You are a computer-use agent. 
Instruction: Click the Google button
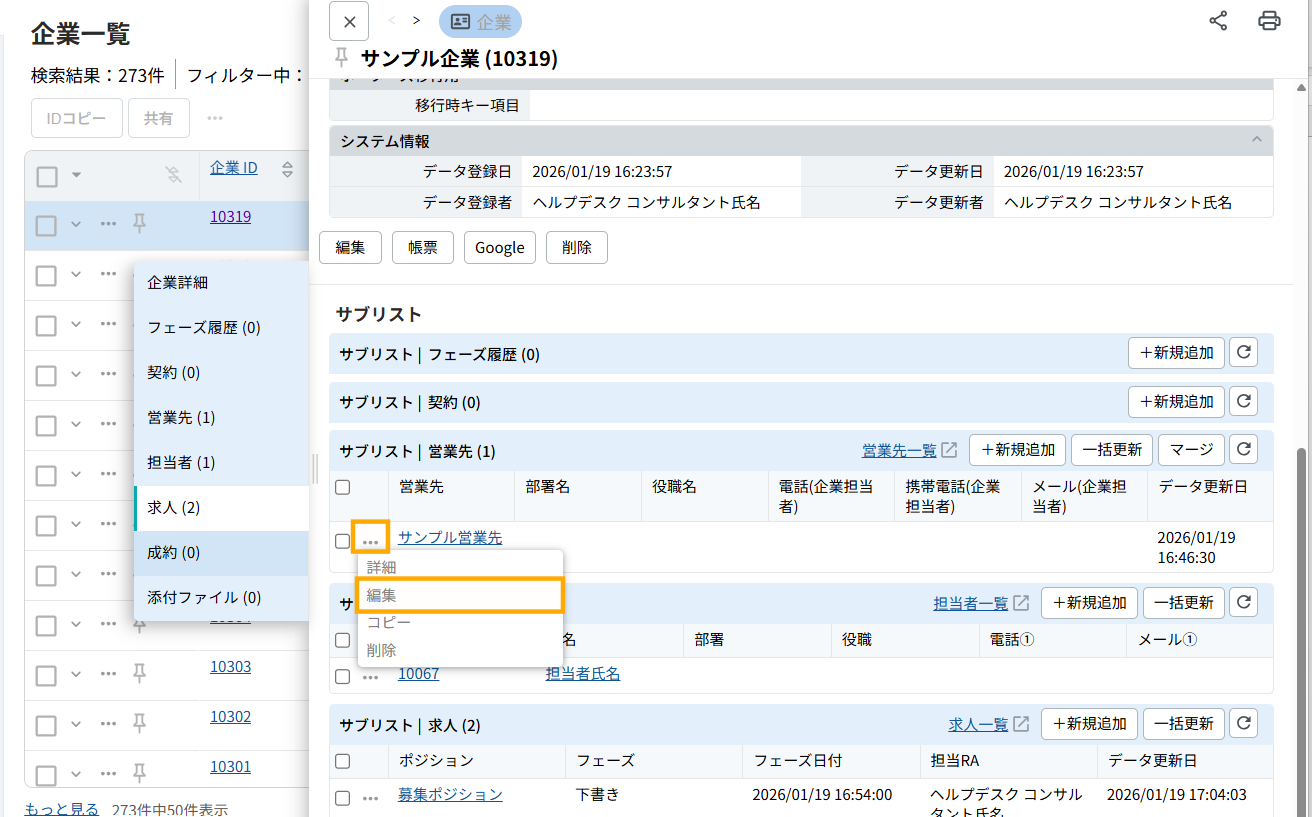point(499,248)
